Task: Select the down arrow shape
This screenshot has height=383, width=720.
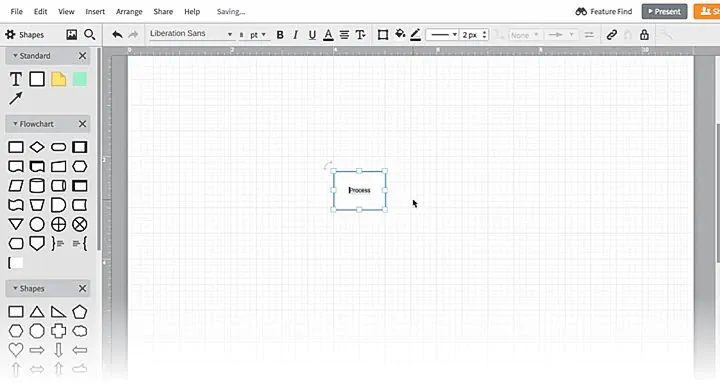Action: pos(58,350)
